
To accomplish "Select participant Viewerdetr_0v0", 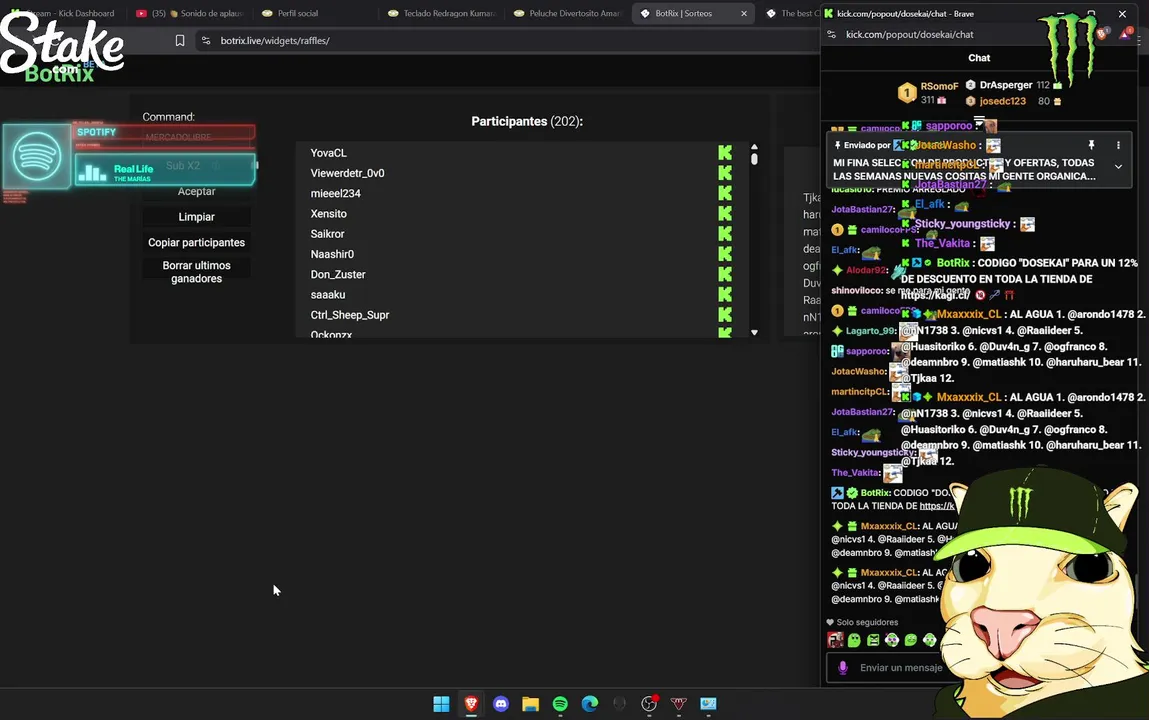I will [x=347, y=173].
